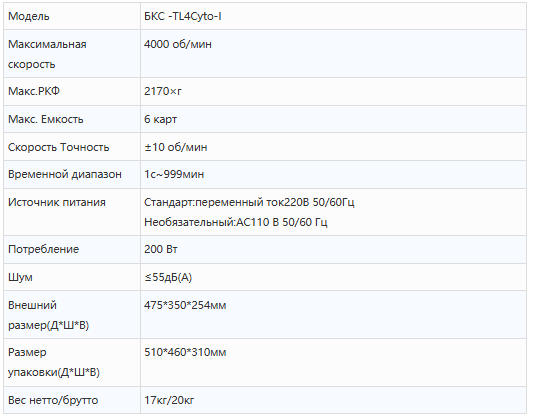Select the 'Стандарт:переменный ток220В 50/60Гц' line
Image resolution: width=534 pixels, height=419 pixels.
click(249, 202)
